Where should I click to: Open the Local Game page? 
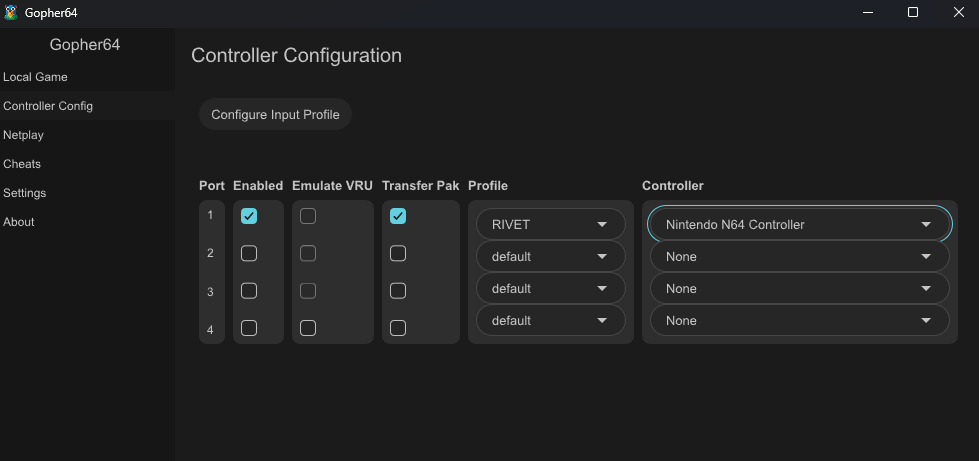(x=36, y=77)
